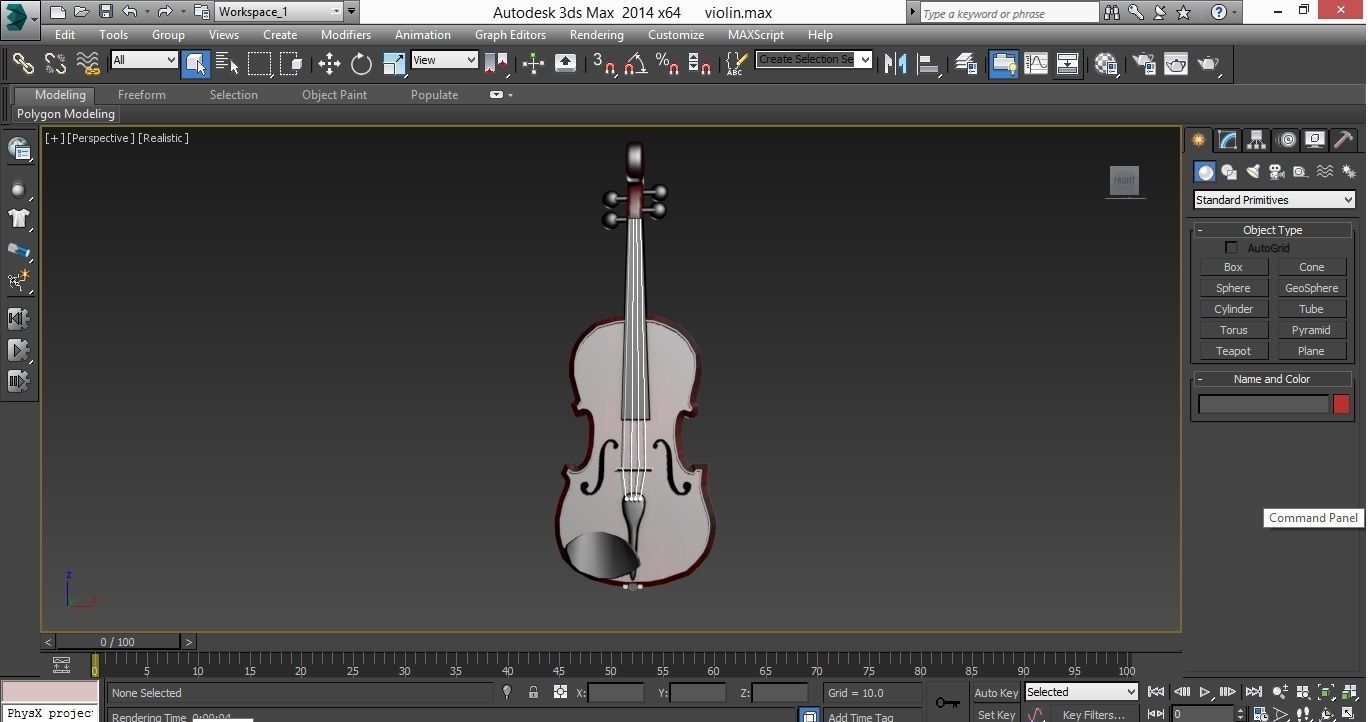Image resolution: width=1368 pixels, height=722 pixels.
Task: Activate Select and Rotate tool
Action: 361,64
